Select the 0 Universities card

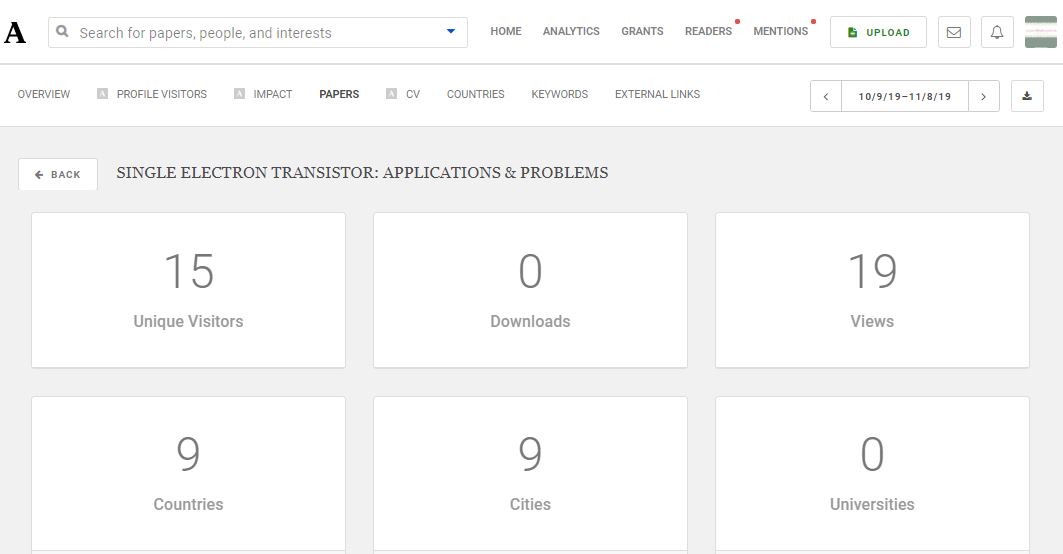pos(872,475)
